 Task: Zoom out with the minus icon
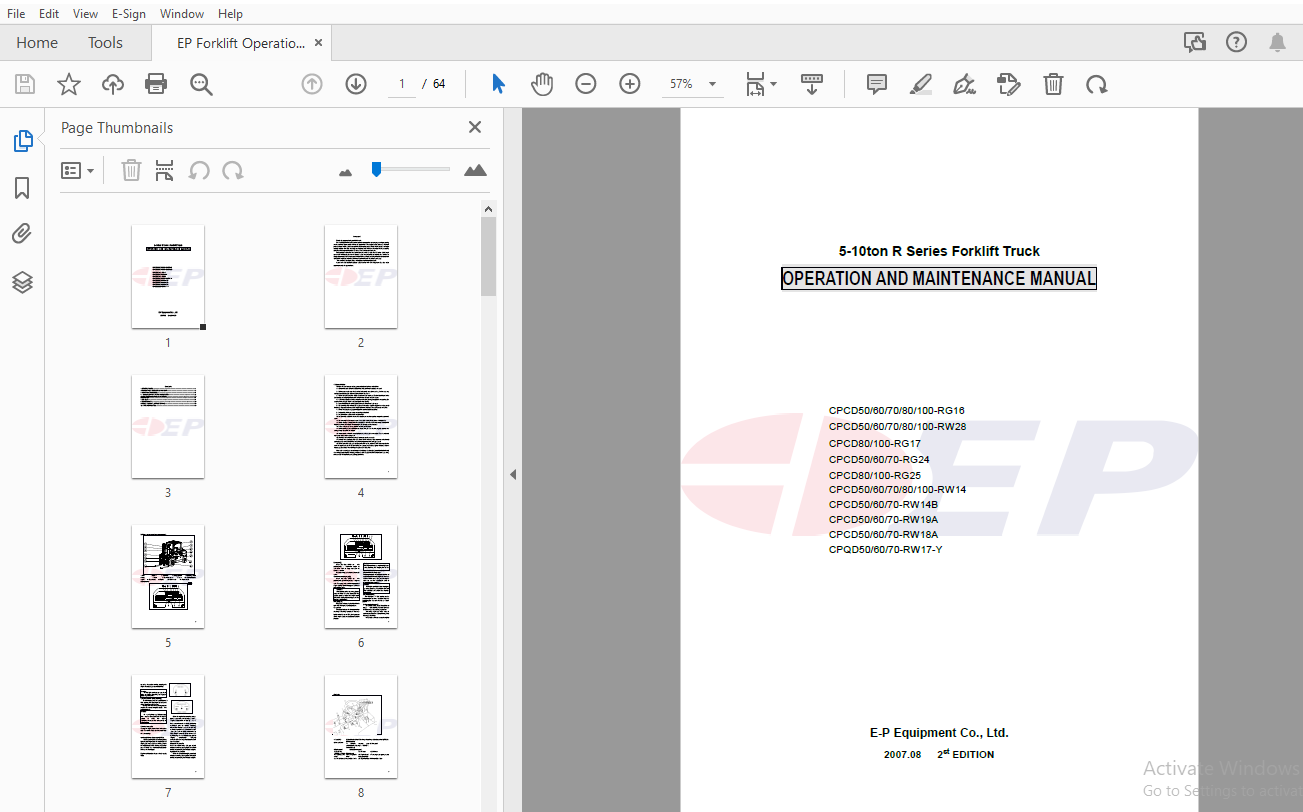[586, 84]
